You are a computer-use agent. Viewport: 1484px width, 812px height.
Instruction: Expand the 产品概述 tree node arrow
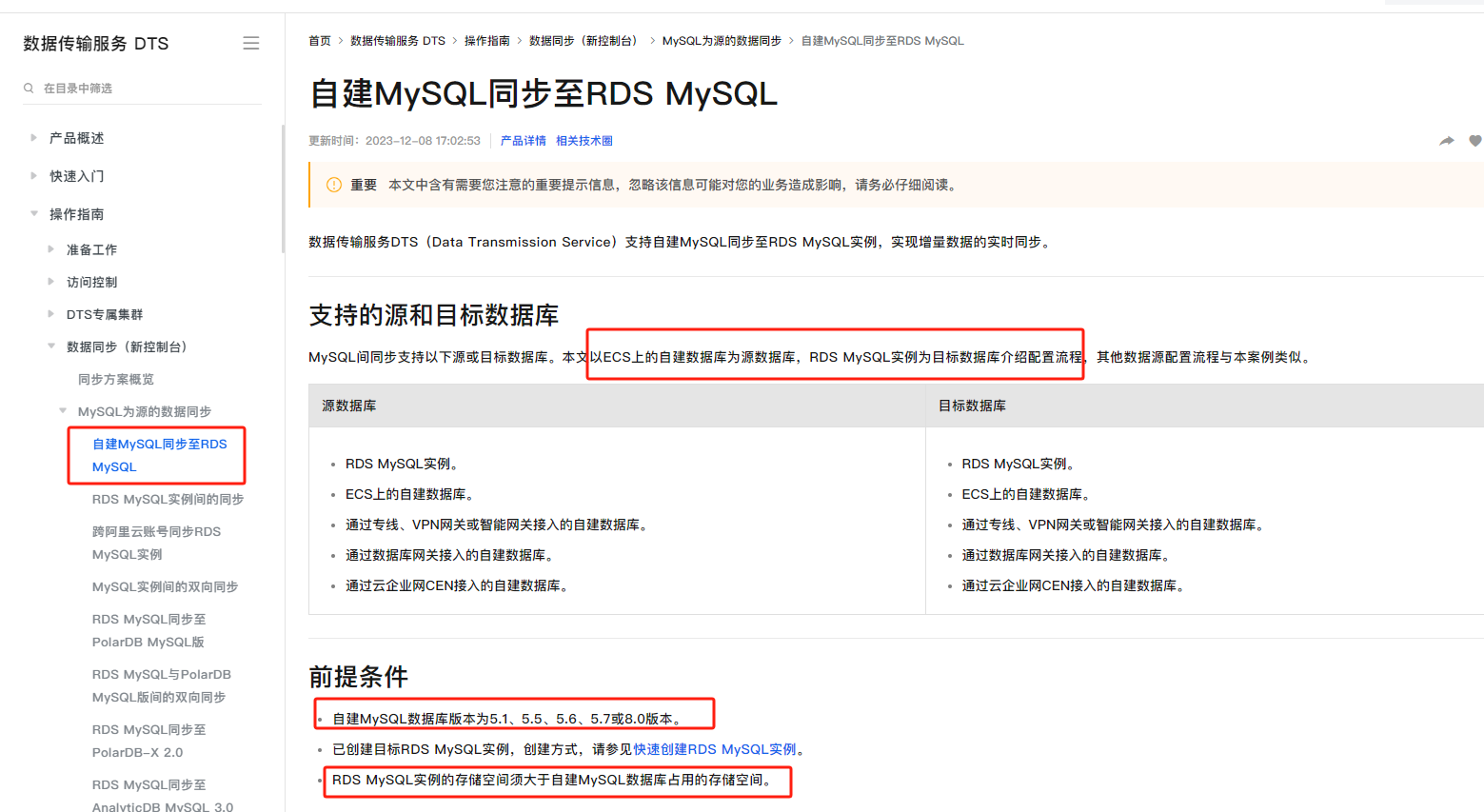pos(34,138)
